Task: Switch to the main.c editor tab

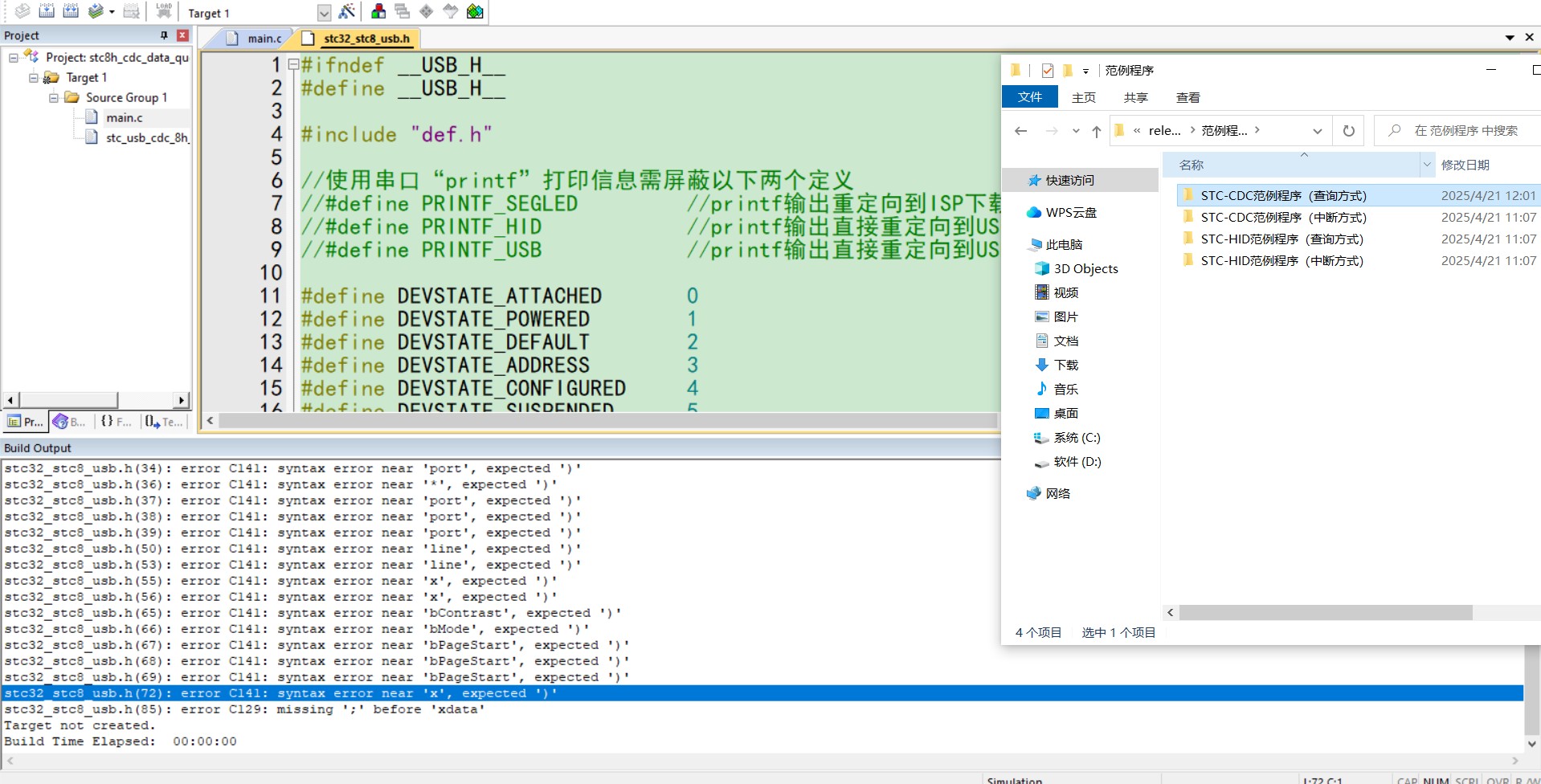Action: click(x=255, y=38)
